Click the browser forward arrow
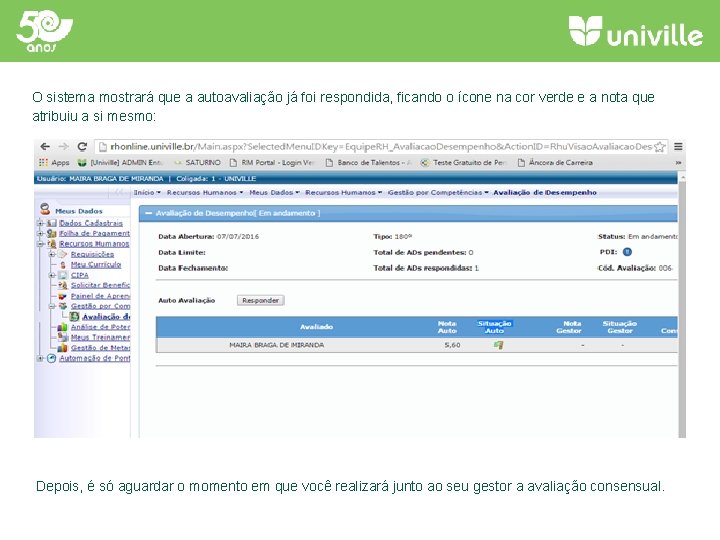 pos(63,146)
